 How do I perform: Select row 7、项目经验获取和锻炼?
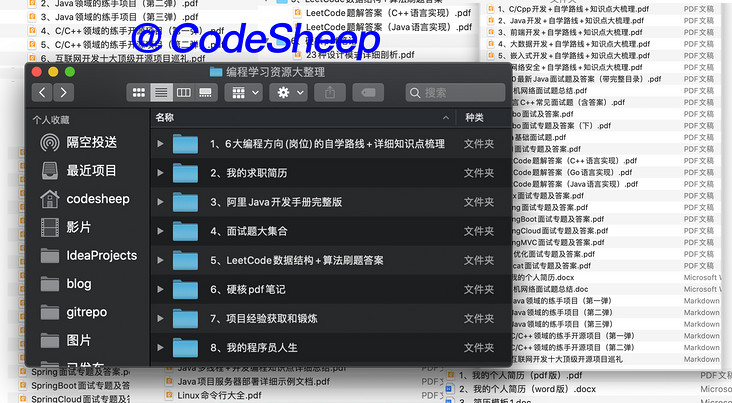(331, 318)
